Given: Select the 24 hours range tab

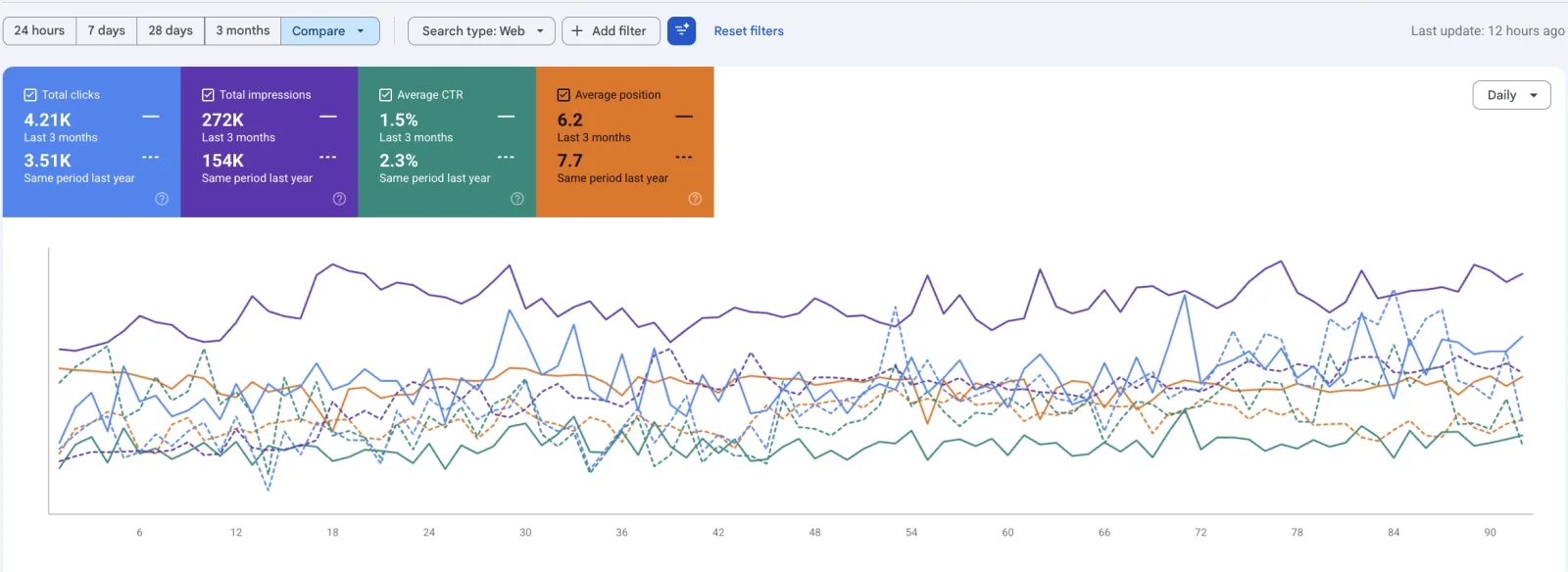Looking at the screenshot, I should click(39, 30).
